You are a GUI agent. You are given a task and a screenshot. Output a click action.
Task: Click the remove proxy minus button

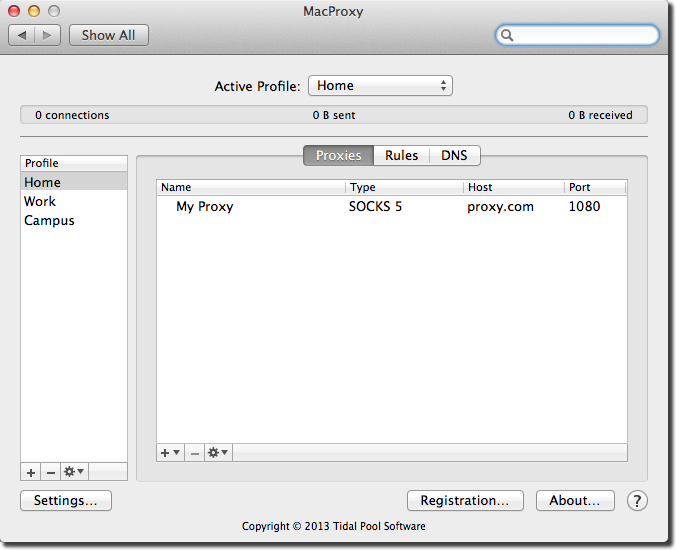[194, 453]
